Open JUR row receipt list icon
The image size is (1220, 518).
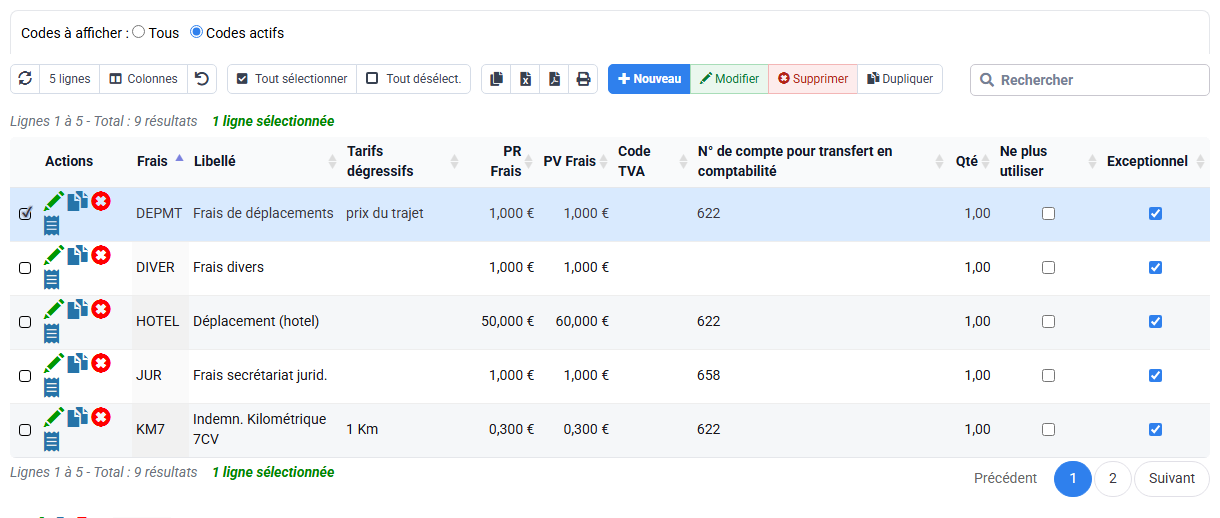click(x=52, y=387)
